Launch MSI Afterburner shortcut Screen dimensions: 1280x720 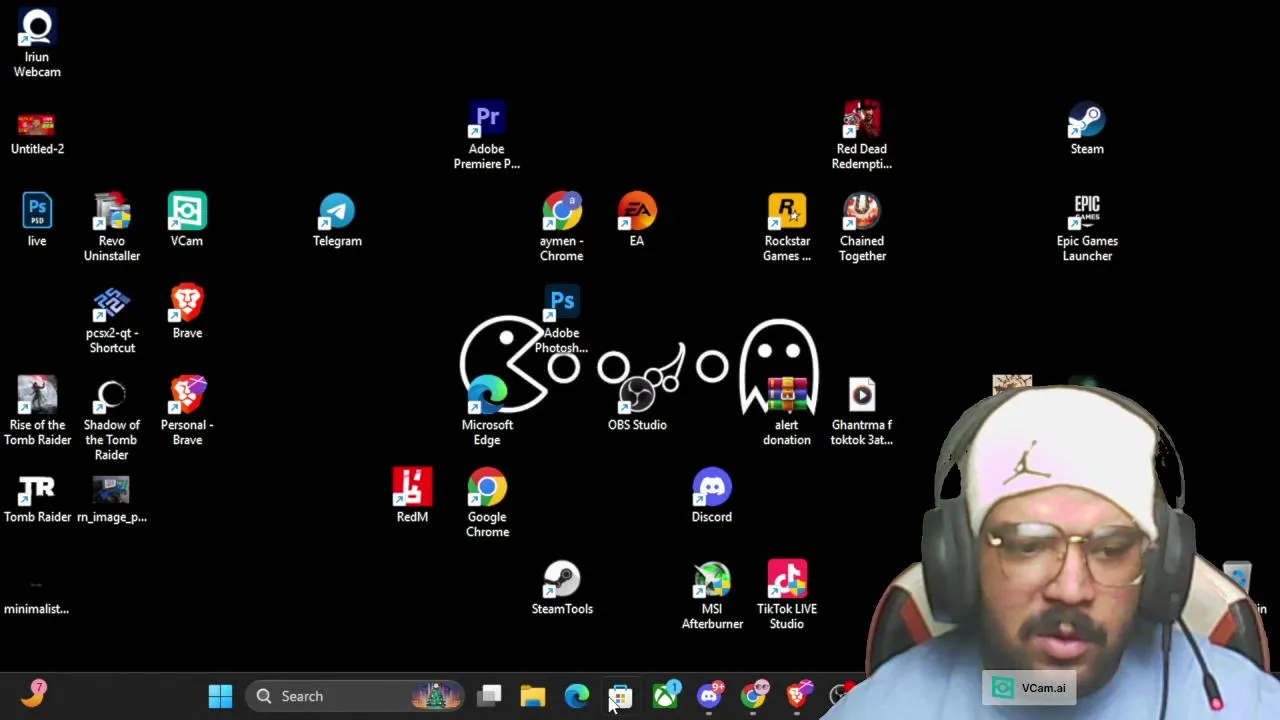click(x=712, y=595)
